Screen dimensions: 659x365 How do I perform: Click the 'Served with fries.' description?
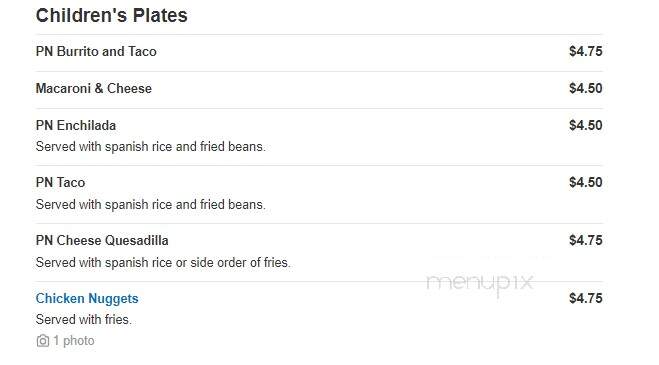[84, 320]
